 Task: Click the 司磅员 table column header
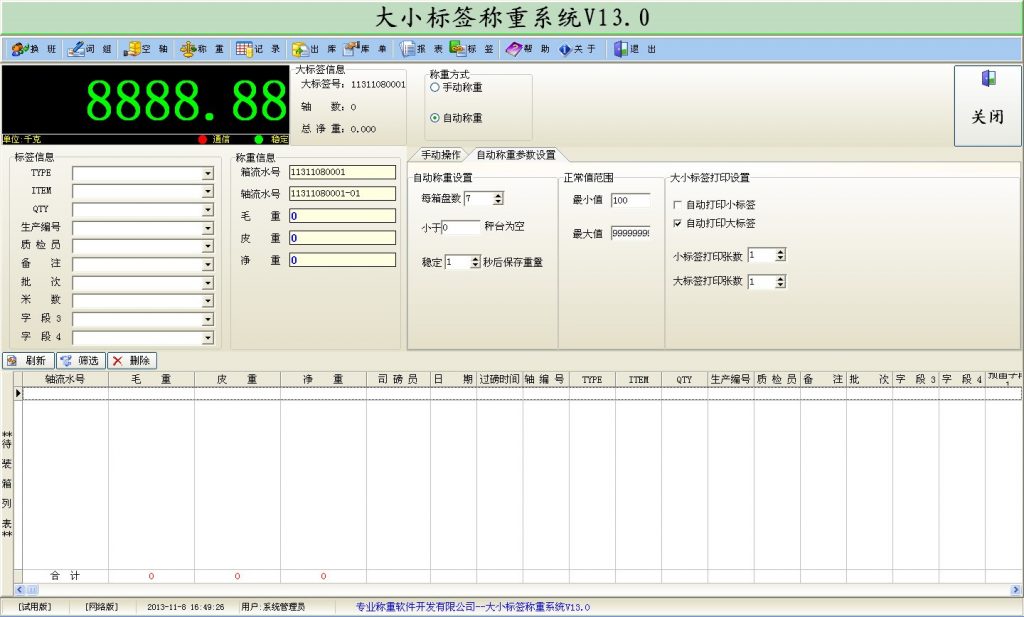pyautogui.click(x=398, y=379)
